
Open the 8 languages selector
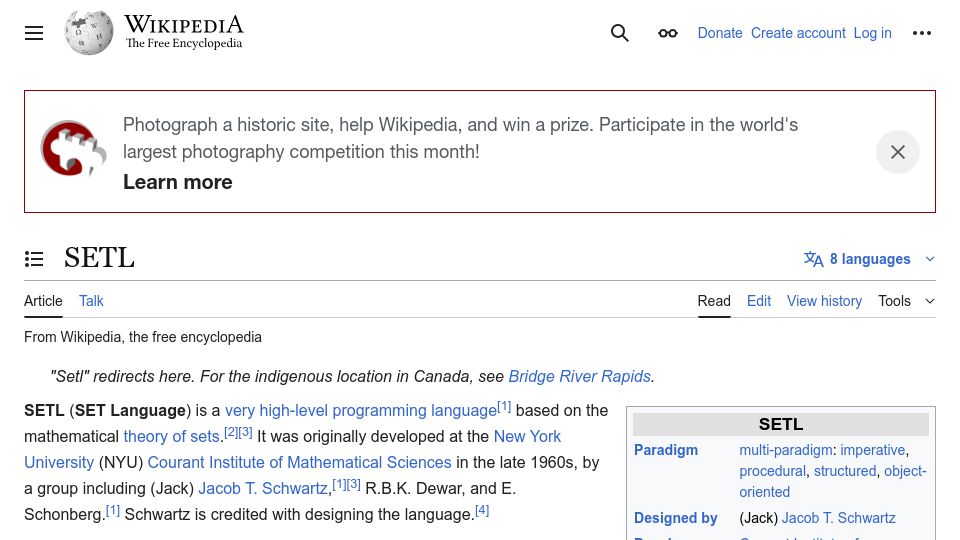coord(869,259)
